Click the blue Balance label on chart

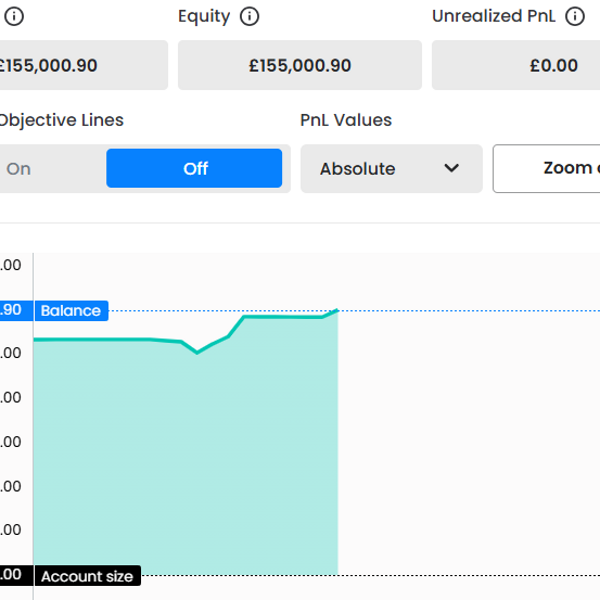[x=70, y=311]
